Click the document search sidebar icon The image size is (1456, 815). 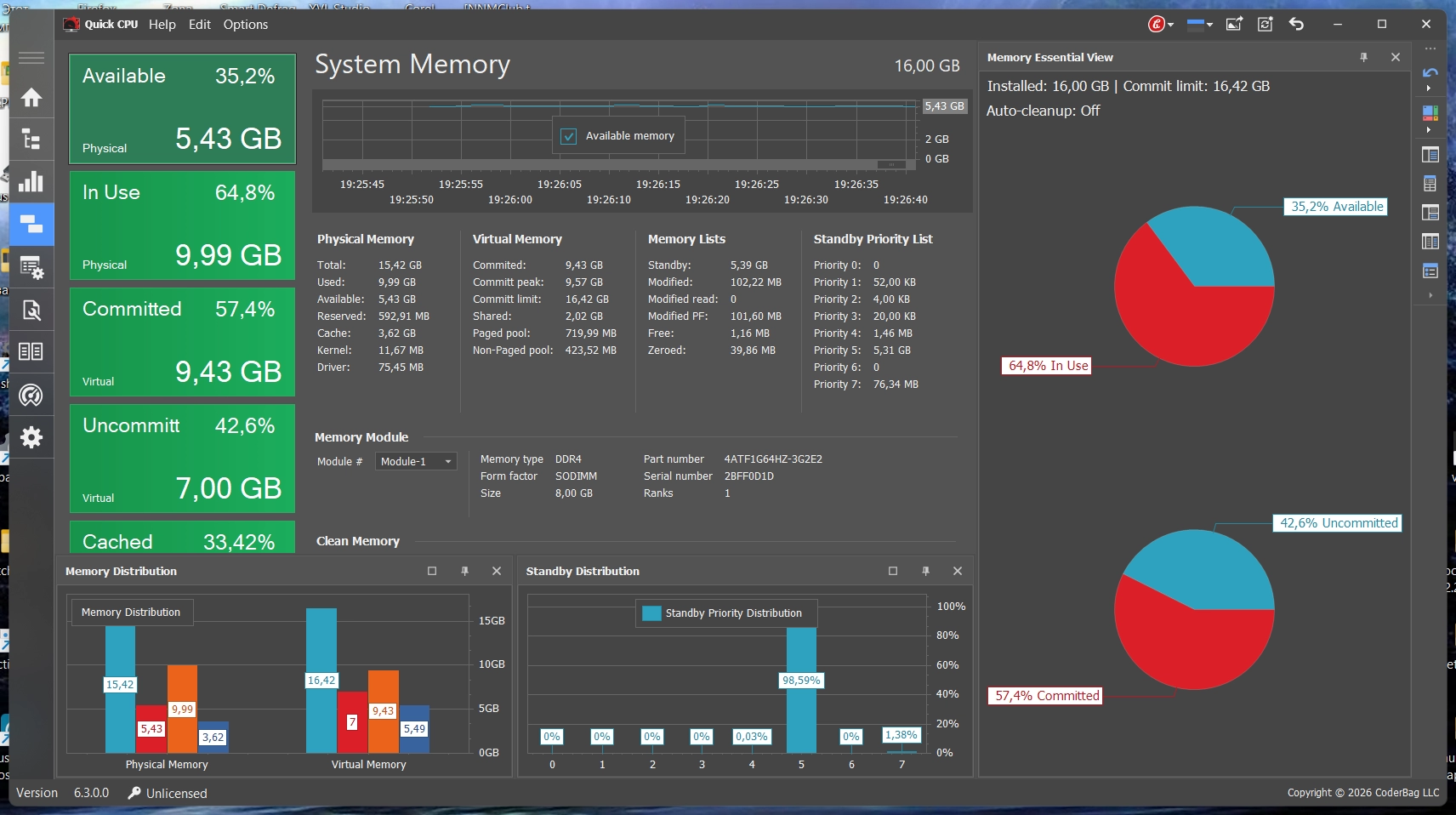[31, 310]
